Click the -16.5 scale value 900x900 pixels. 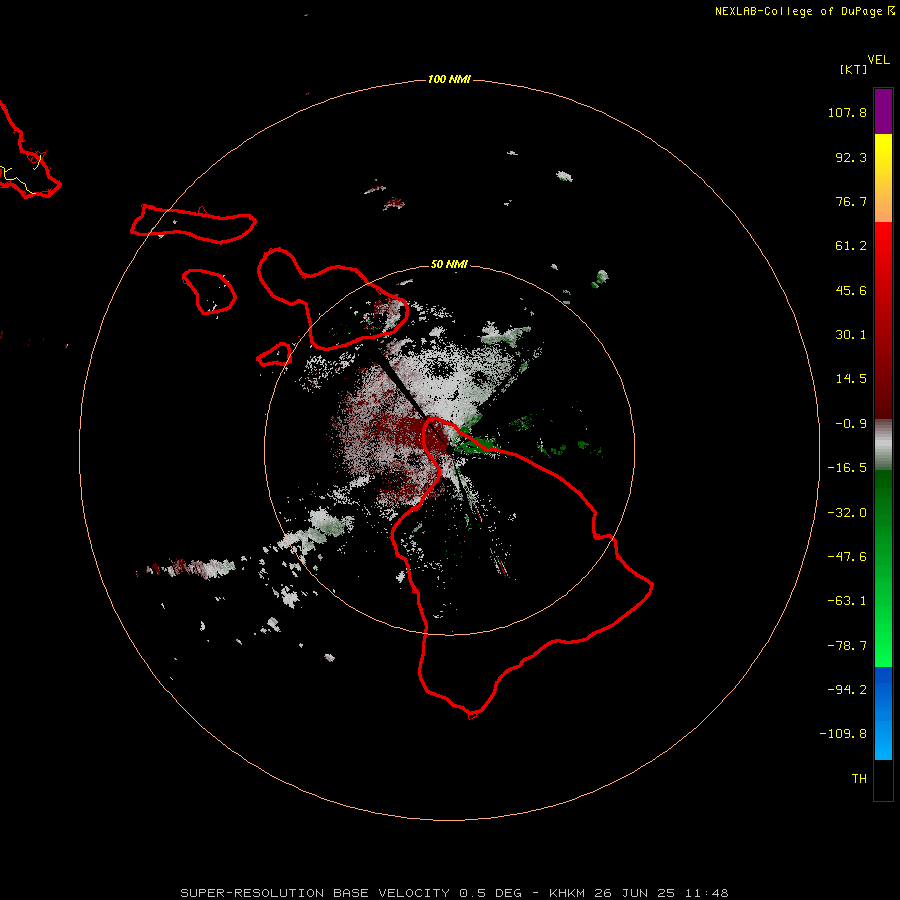pos(847,468)
